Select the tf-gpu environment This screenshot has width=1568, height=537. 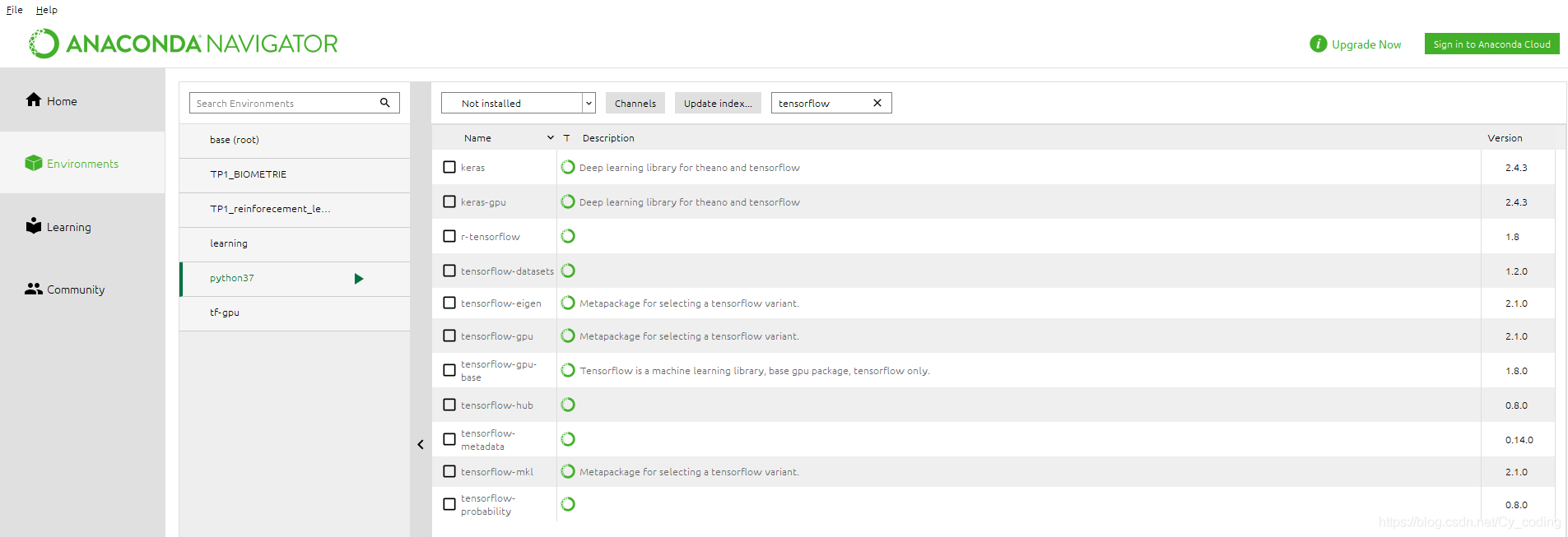click(x=295, y=312)
